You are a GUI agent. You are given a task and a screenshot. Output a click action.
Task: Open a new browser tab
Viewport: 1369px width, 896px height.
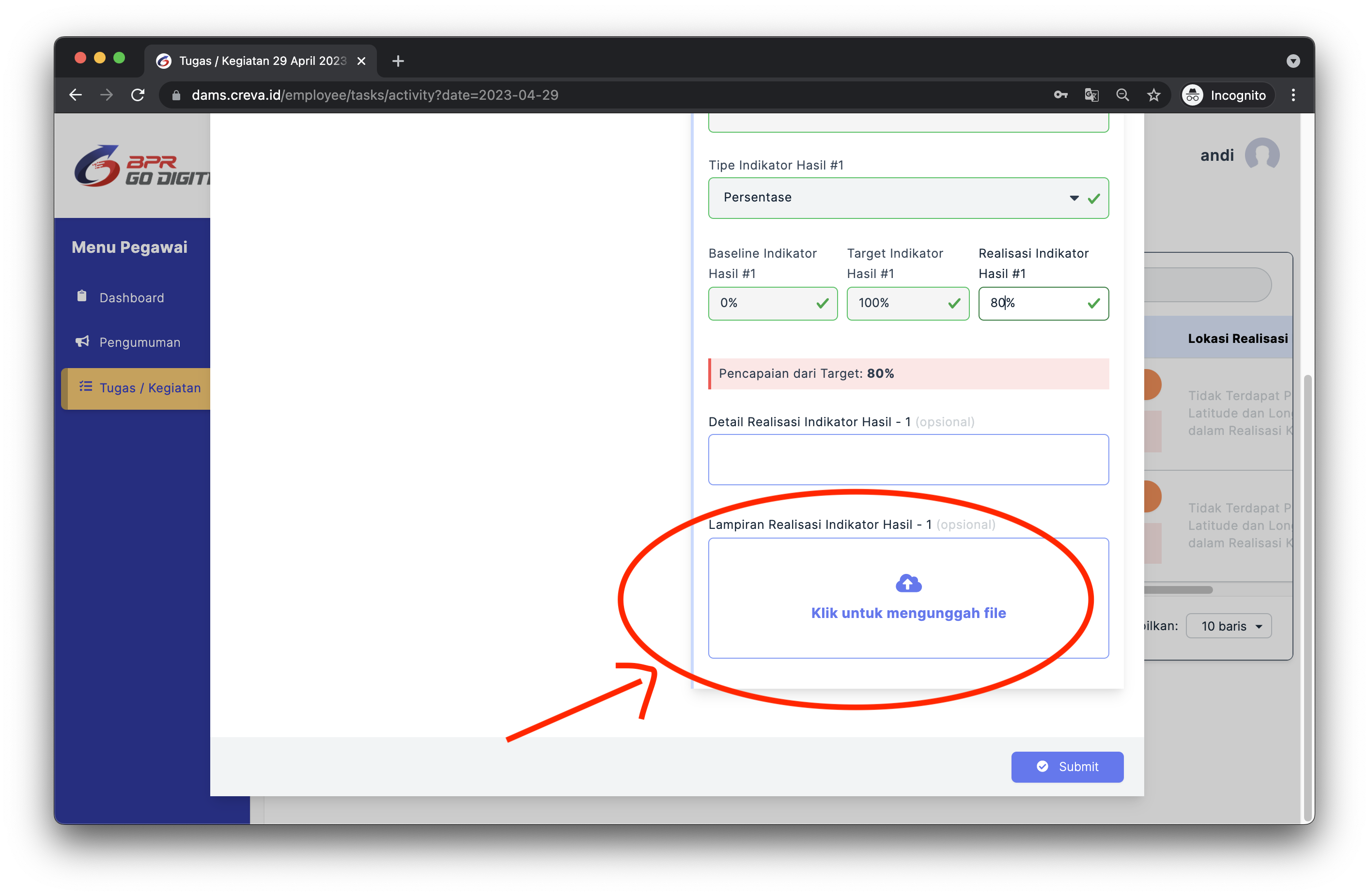click(x=397, y=61)
